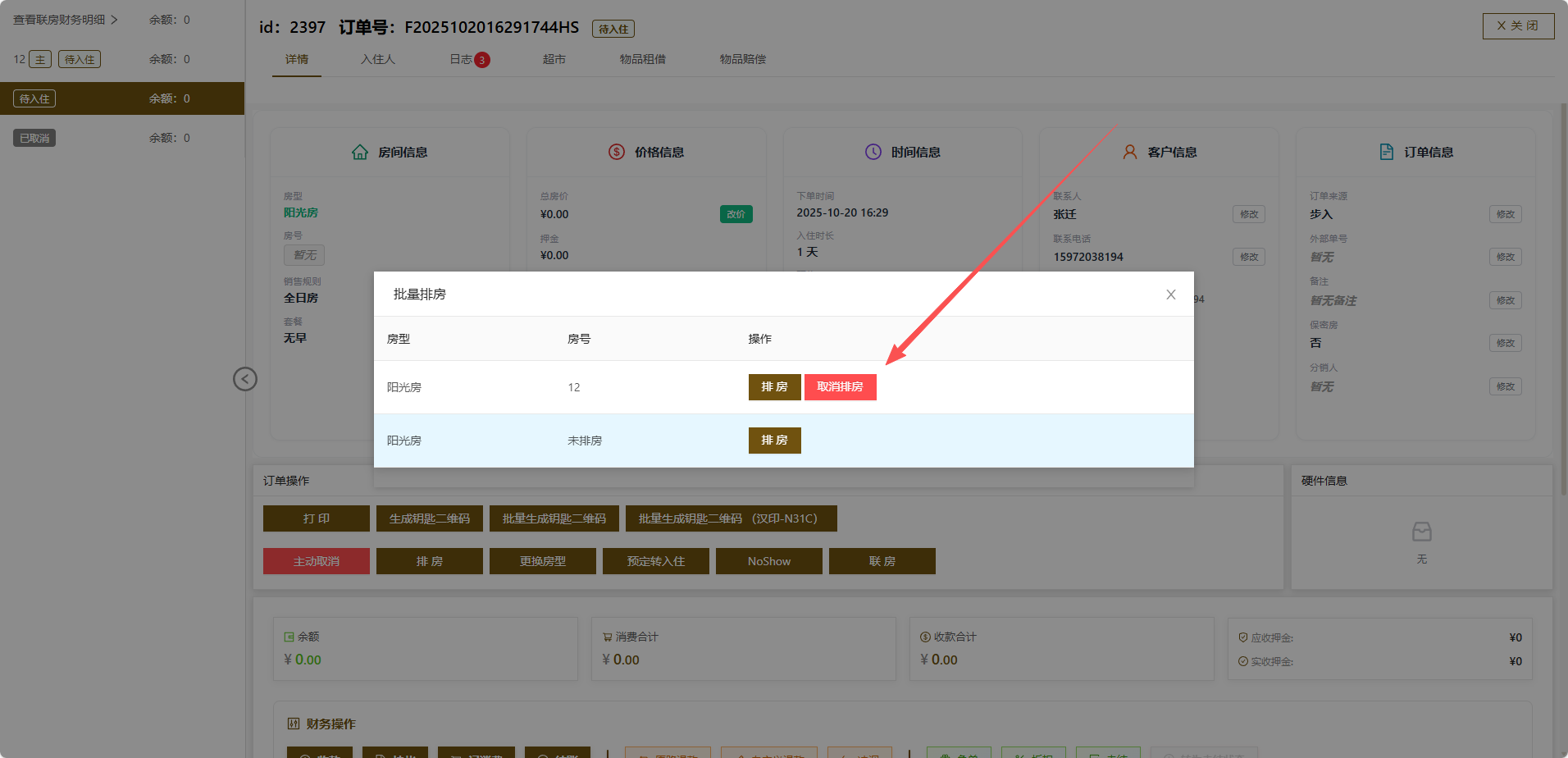This screenshot has height=758, width=1568.
Task: Click the red 取消排房 button
Action: (840, 387)
